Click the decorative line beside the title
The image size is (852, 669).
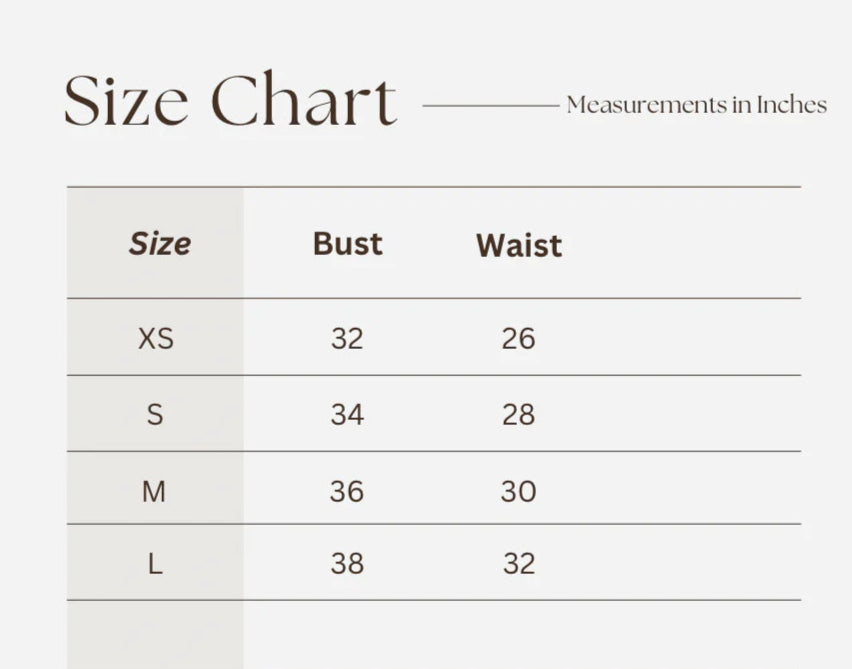tap(490, 104)
